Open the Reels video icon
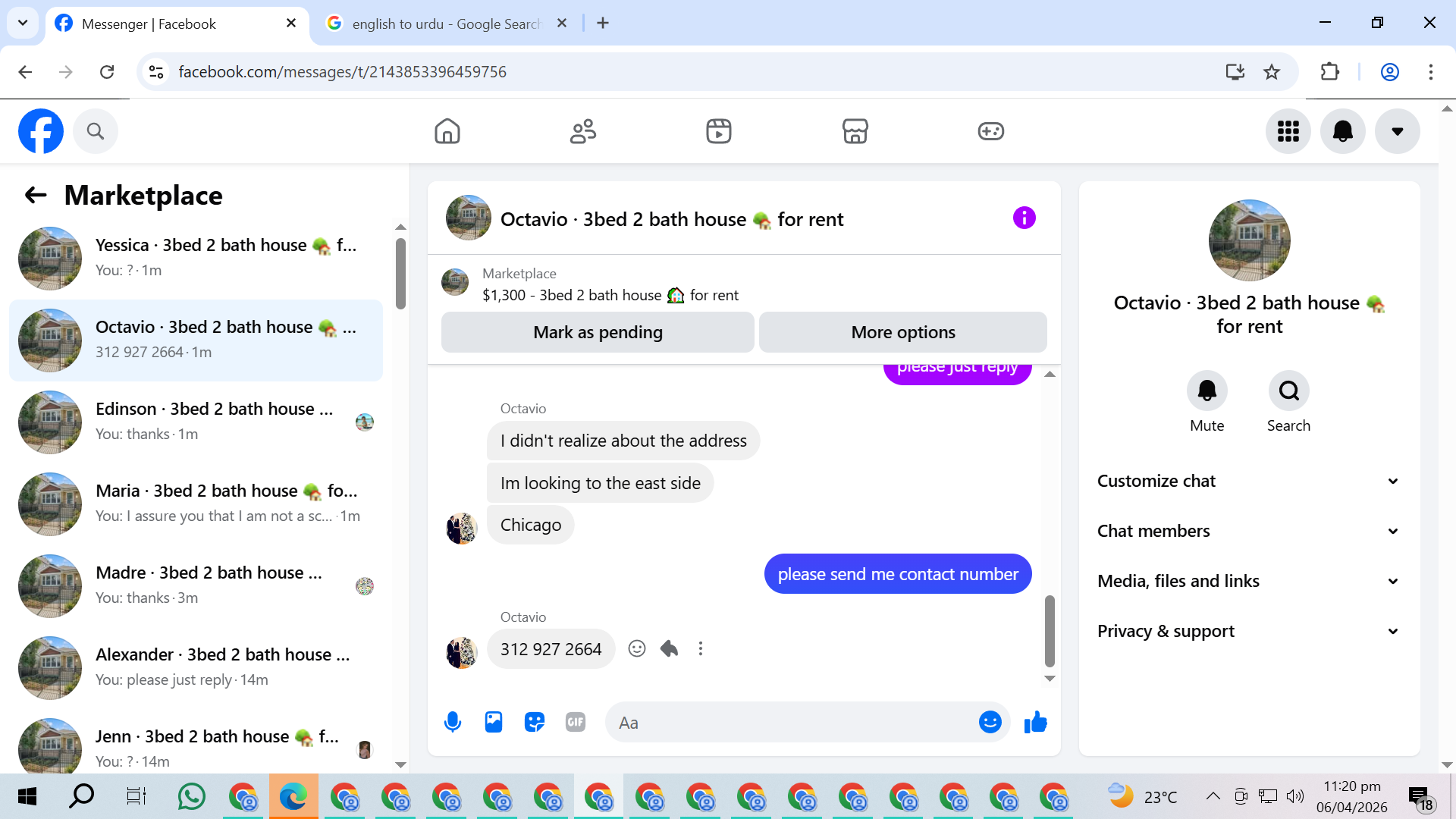The width and height of the screenshot is (1456, 819). click(x=719, y=131)
